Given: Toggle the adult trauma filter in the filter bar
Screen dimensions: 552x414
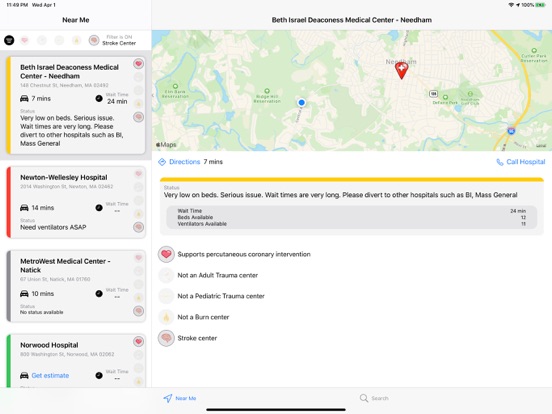Looking at the screenshot, I should [x=42, y=40].
